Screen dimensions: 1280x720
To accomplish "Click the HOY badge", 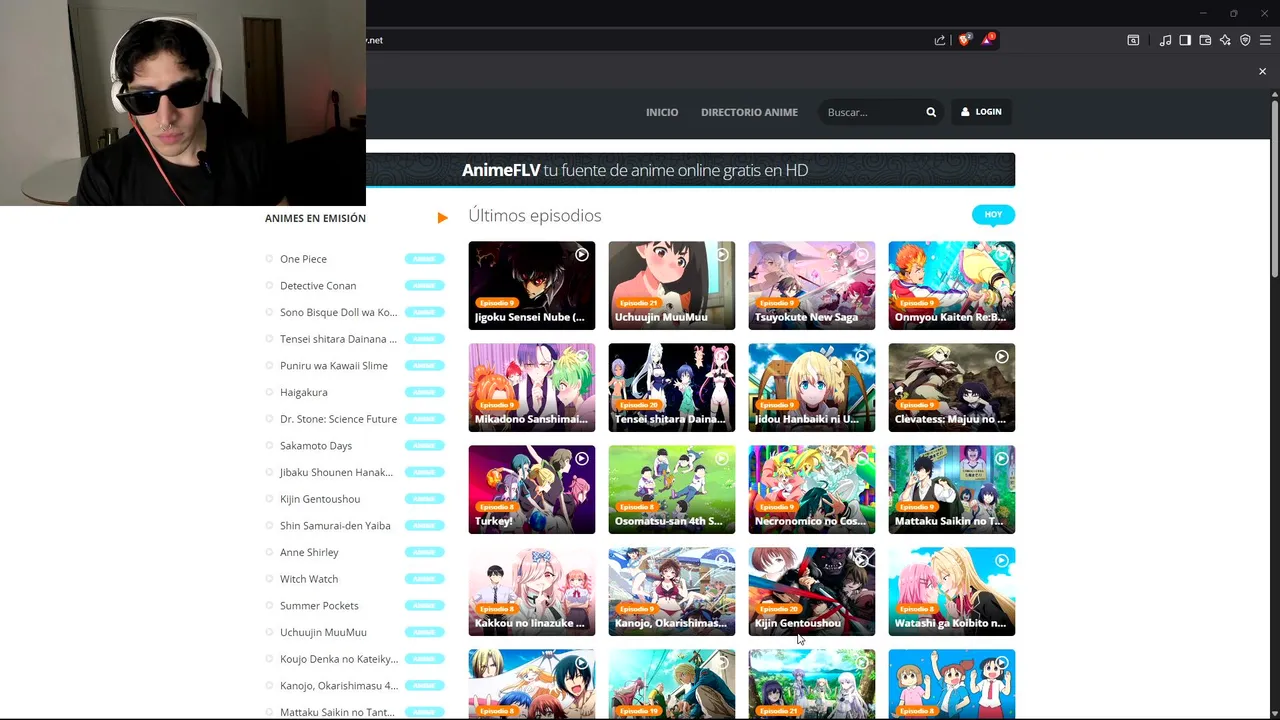I will click(993, 214).
